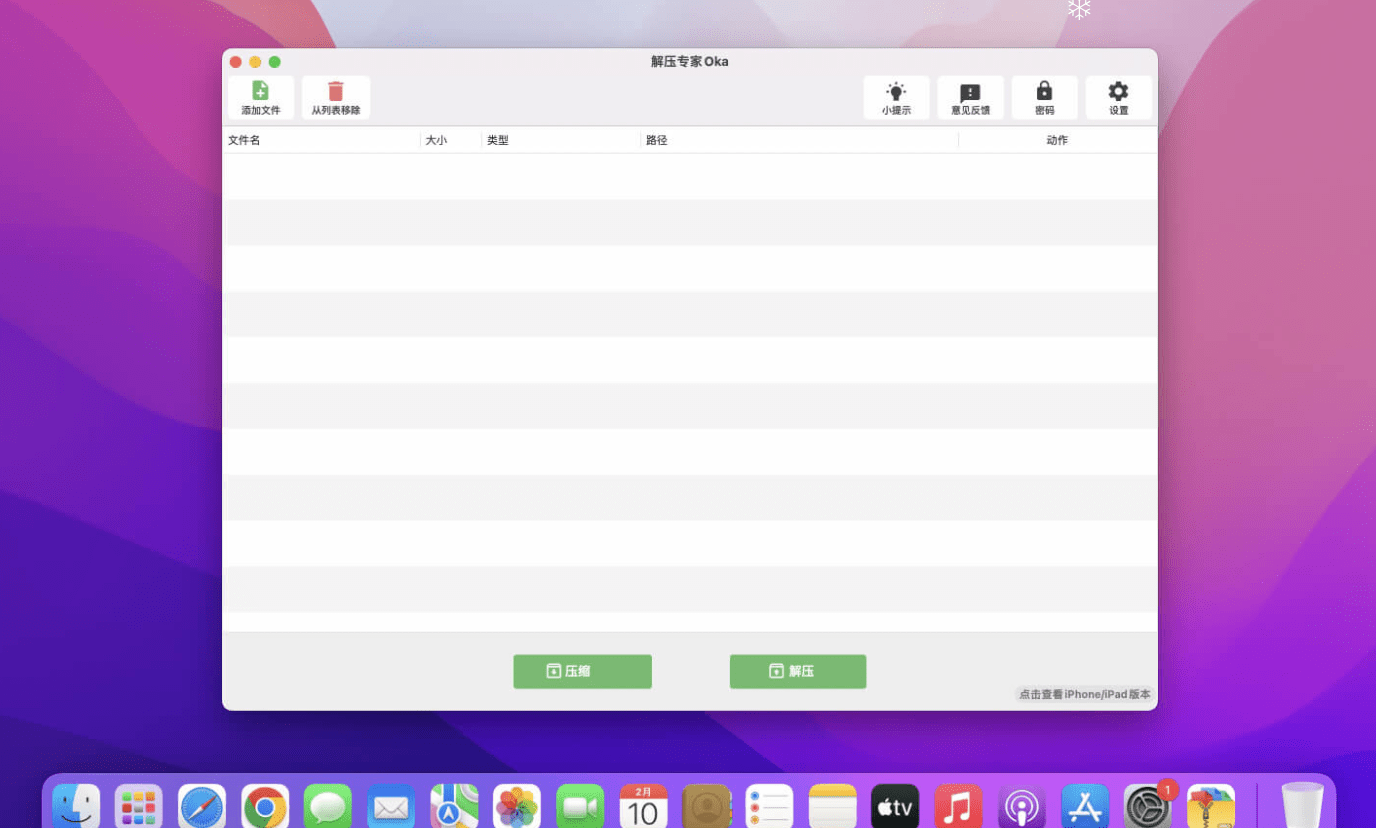The image size is (1376, 828).
Task: Click the 密码 lock icon
Action: point(1044,91)
